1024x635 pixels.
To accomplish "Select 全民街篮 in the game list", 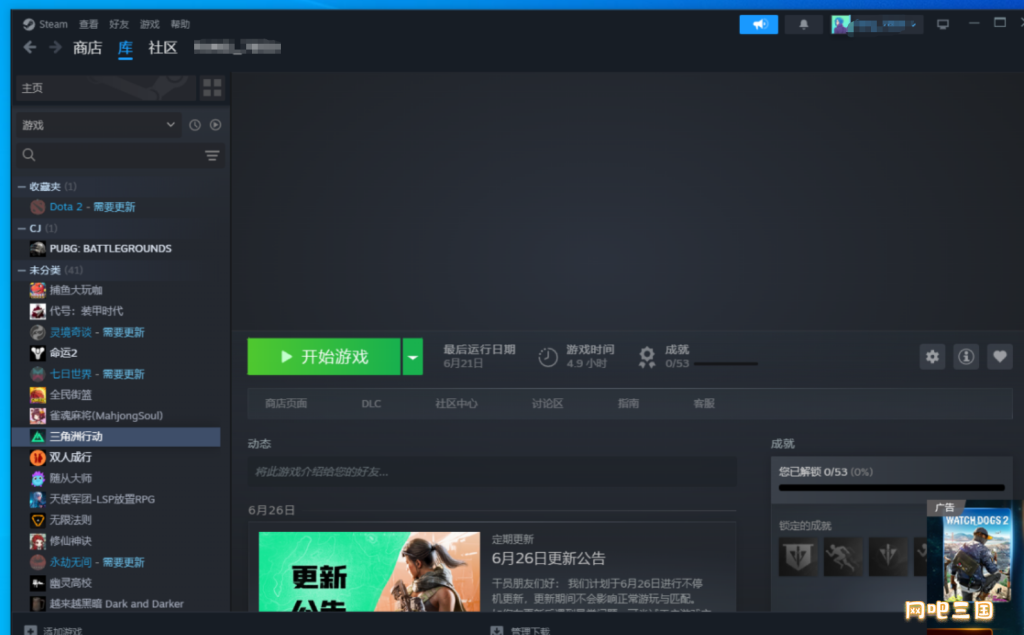I will [118, 395].
